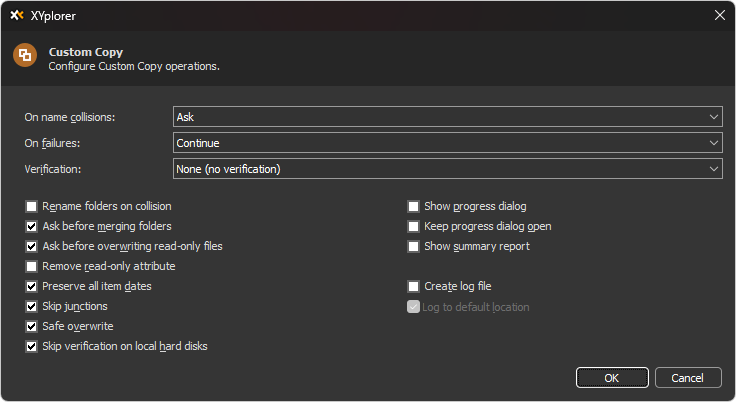Viewport: 736px width, 402px height.
Task: Click Cancel to discard changes
Action: point(687,378)
